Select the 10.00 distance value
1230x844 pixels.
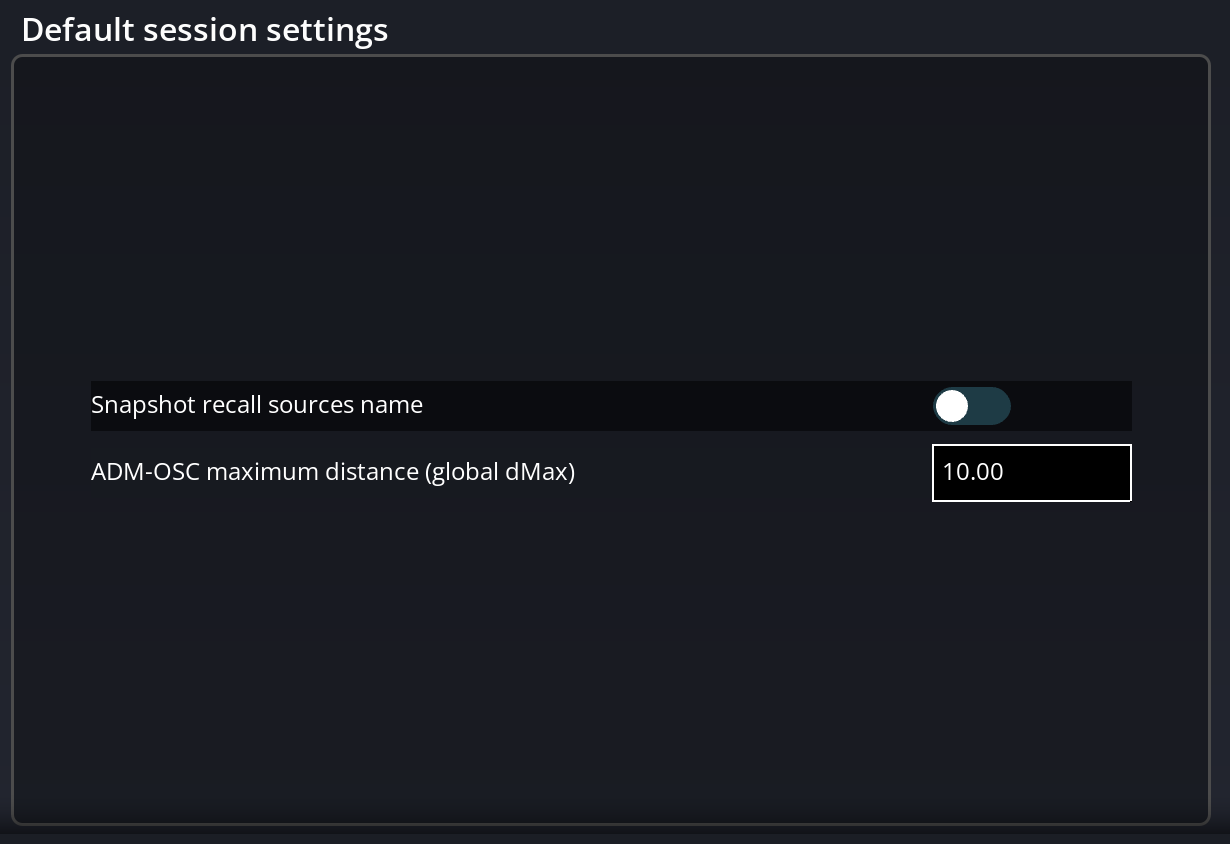[x=972, y=472]
